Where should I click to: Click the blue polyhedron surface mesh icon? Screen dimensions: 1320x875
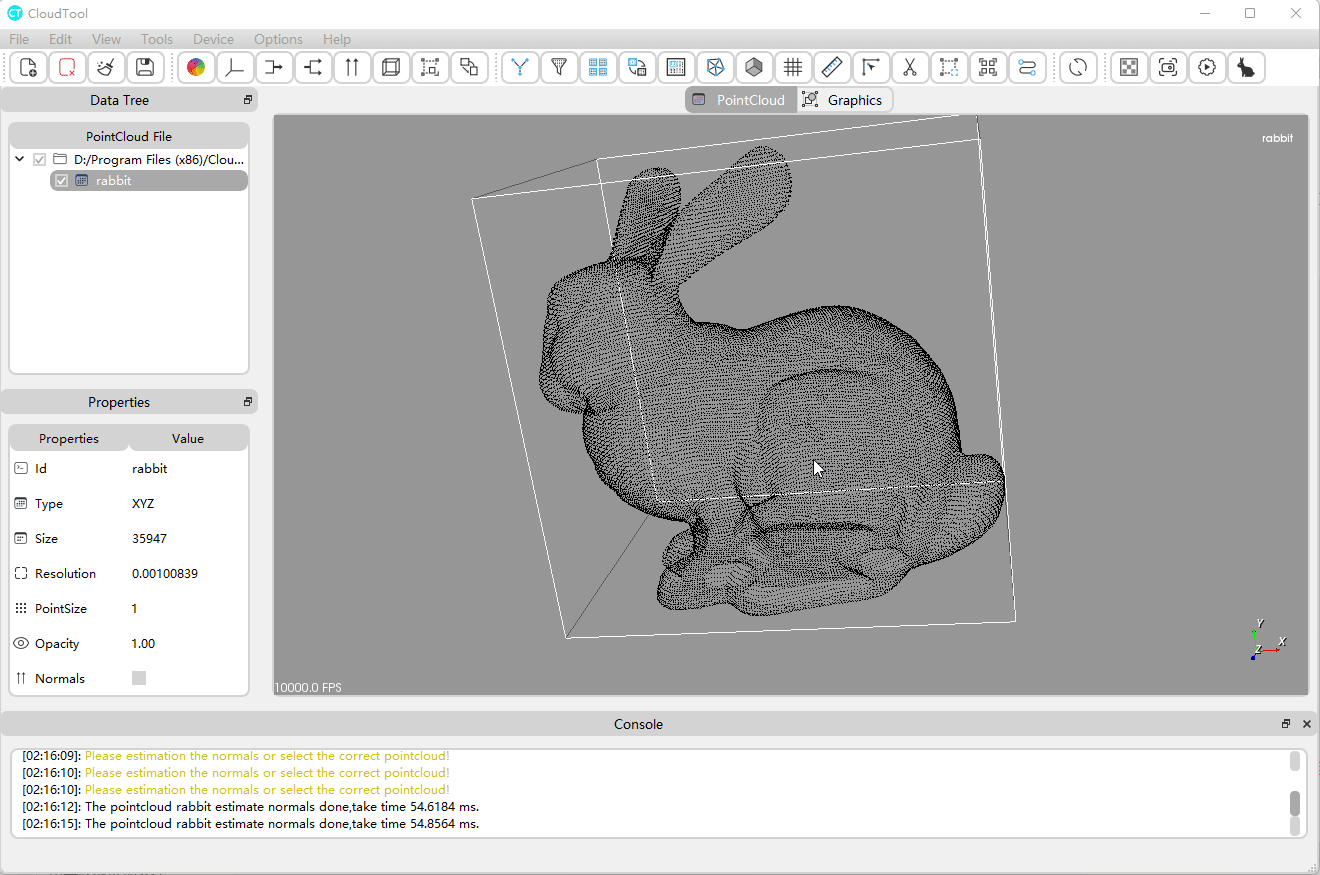click(715, 68)
